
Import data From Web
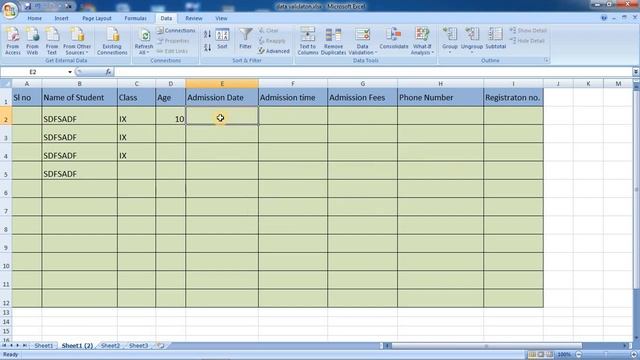pos(32,41)
